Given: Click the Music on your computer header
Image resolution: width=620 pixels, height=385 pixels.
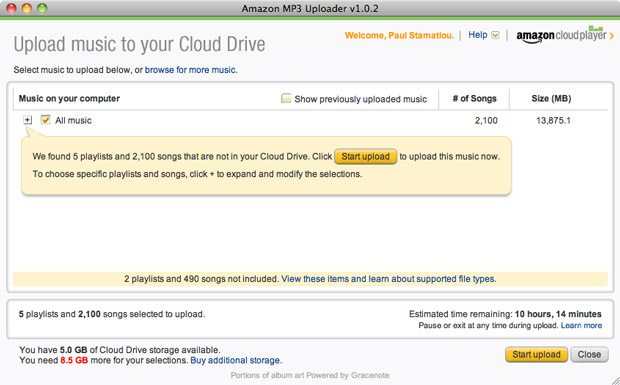Looking at the screenshot, I should coord(69,99).
